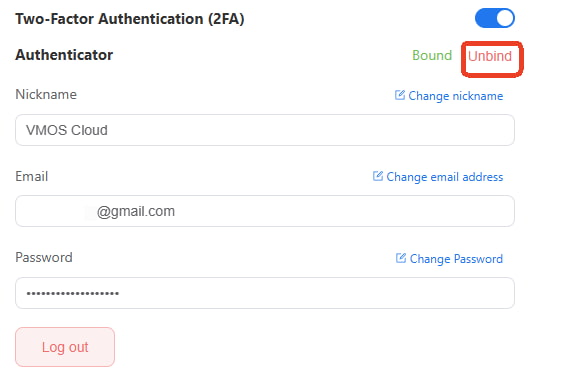Viewport: 561px width, 382px height.
Task: Select the Change email address link text
Action: [445, 177]
